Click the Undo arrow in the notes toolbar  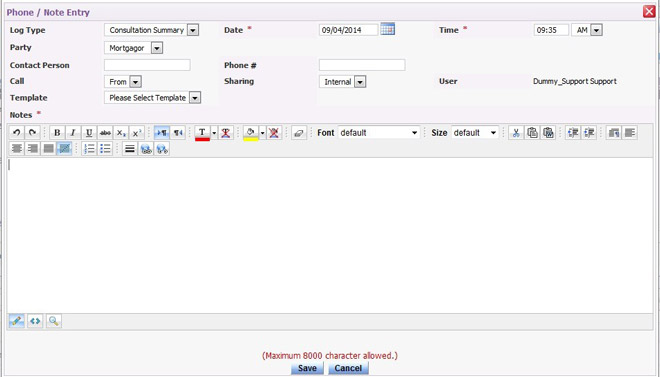[x=16, y=133]
